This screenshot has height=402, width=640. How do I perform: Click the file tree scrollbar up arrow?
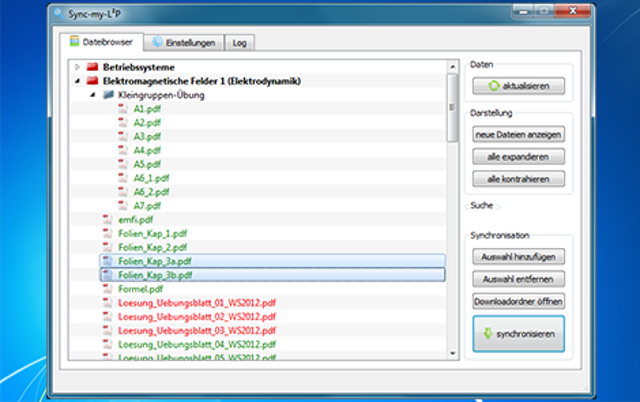pyautogui.click(x=452, y=67)
